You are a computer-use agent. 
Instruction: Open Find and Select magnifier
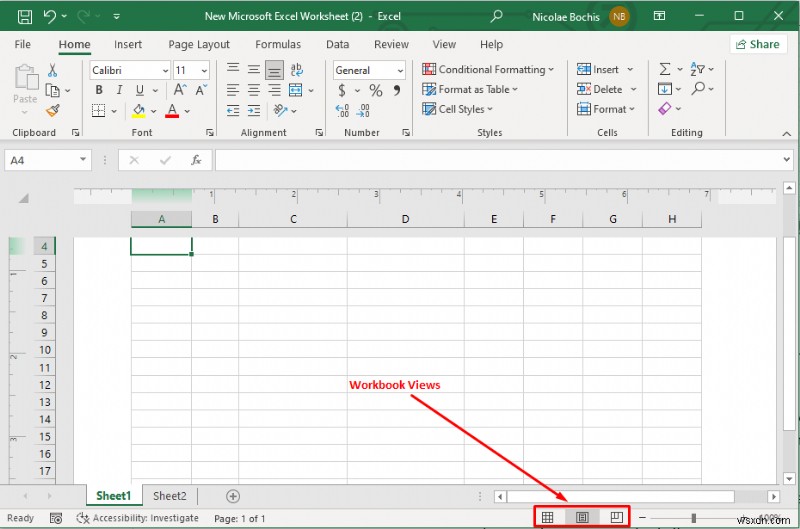698,89
